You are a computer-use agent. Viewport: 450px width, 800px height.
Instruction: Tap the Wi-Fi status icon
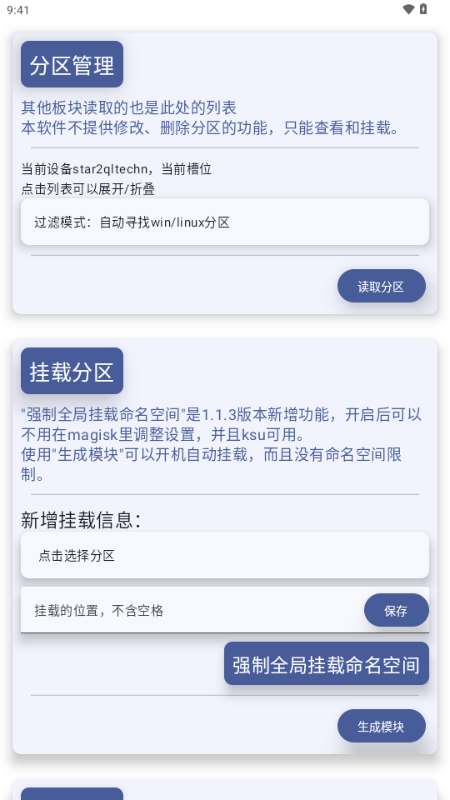pos(408,9)
